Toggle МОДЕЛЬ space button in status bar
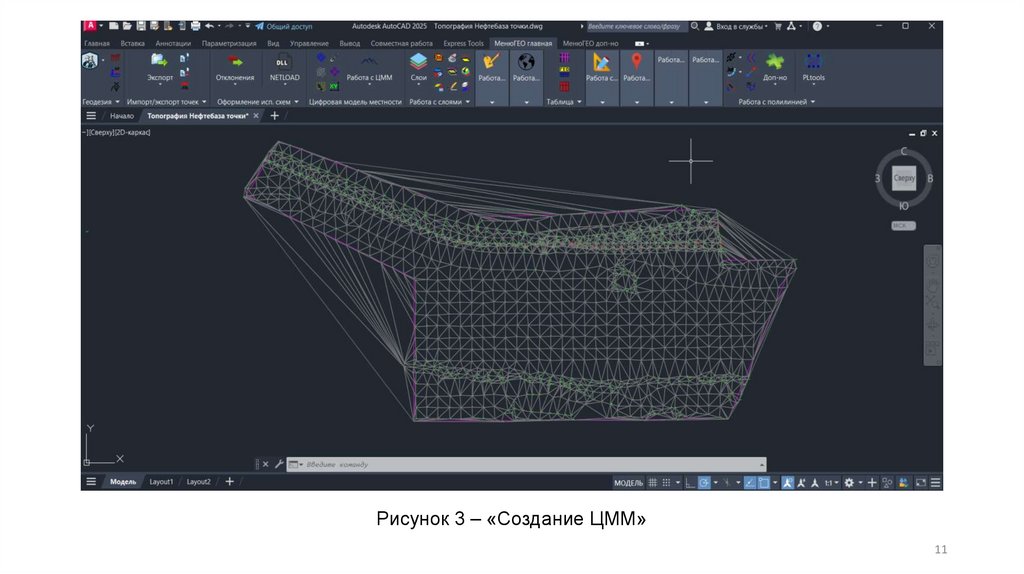The width and height of the screenshot is (1024, 574). tap(628, 482)
